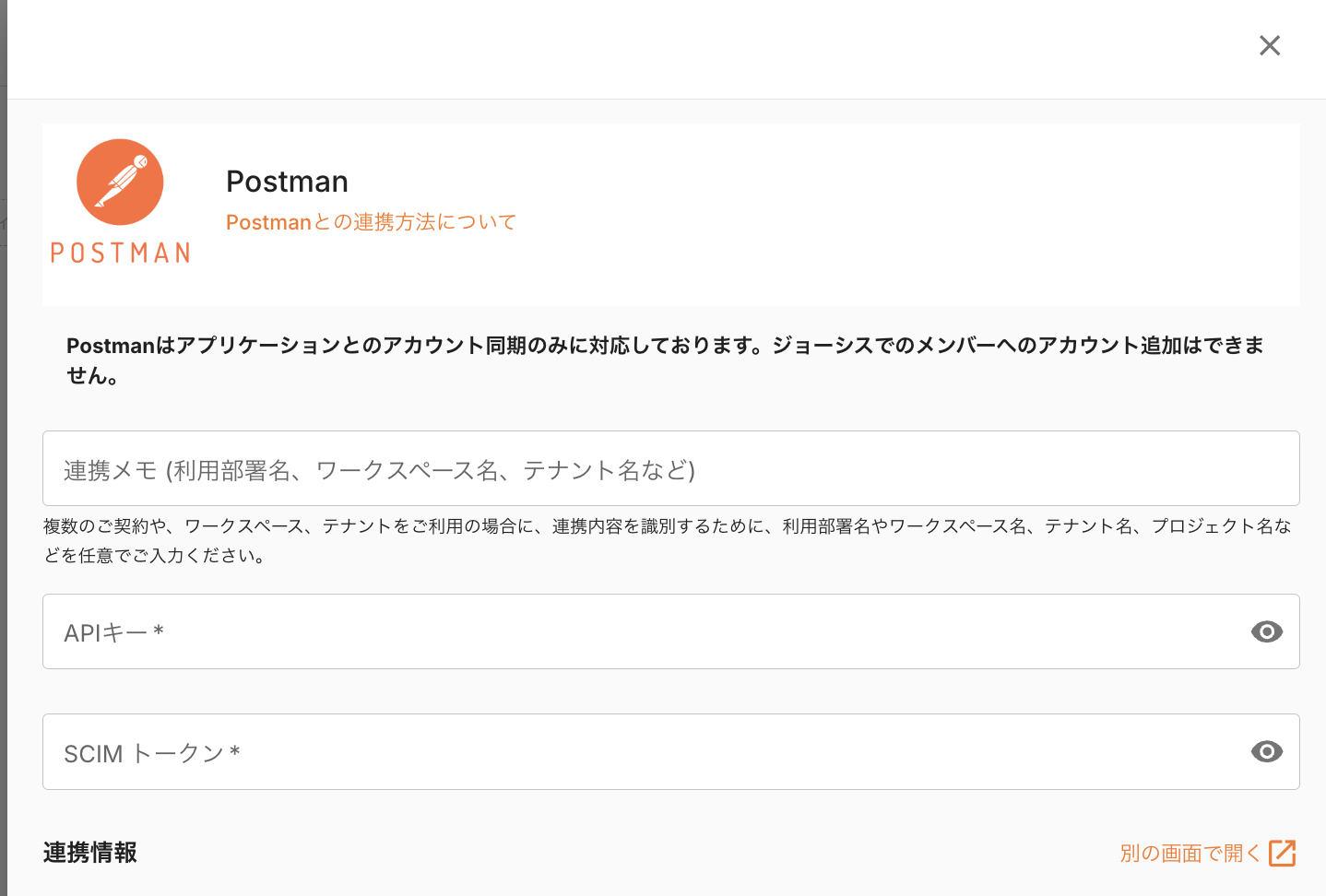Click the asterisk beside SCIM トークン label

pos(235,752)
